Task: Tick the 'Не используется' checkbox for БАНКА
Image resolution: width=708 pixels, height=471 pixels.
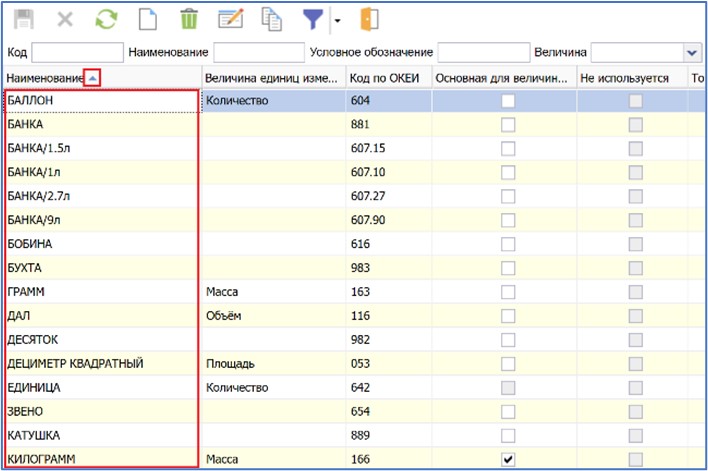Action: [634, 124]
